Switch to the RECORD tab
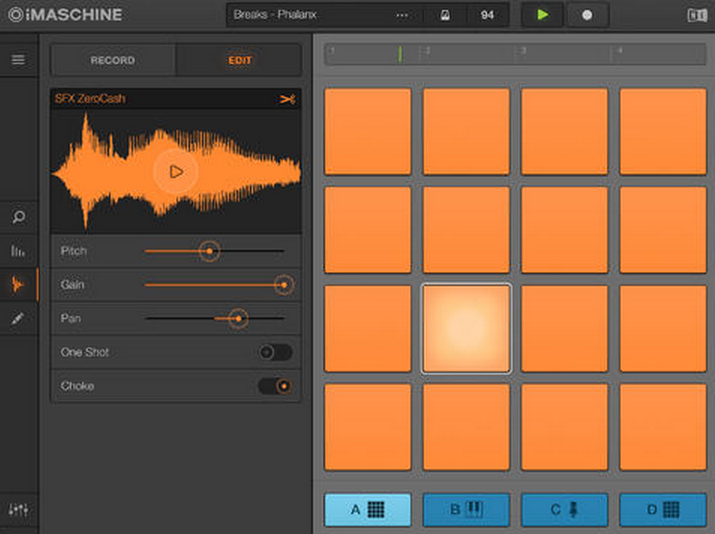The width and height of the screenshot is (715, 534). click(x=113, y=60)
